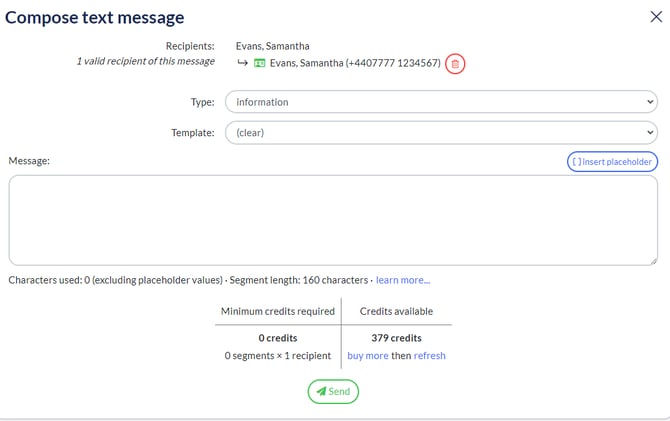This screenshot has width=670, height=421.
Task: Refresh the credits available
Action: pos(429,356)
